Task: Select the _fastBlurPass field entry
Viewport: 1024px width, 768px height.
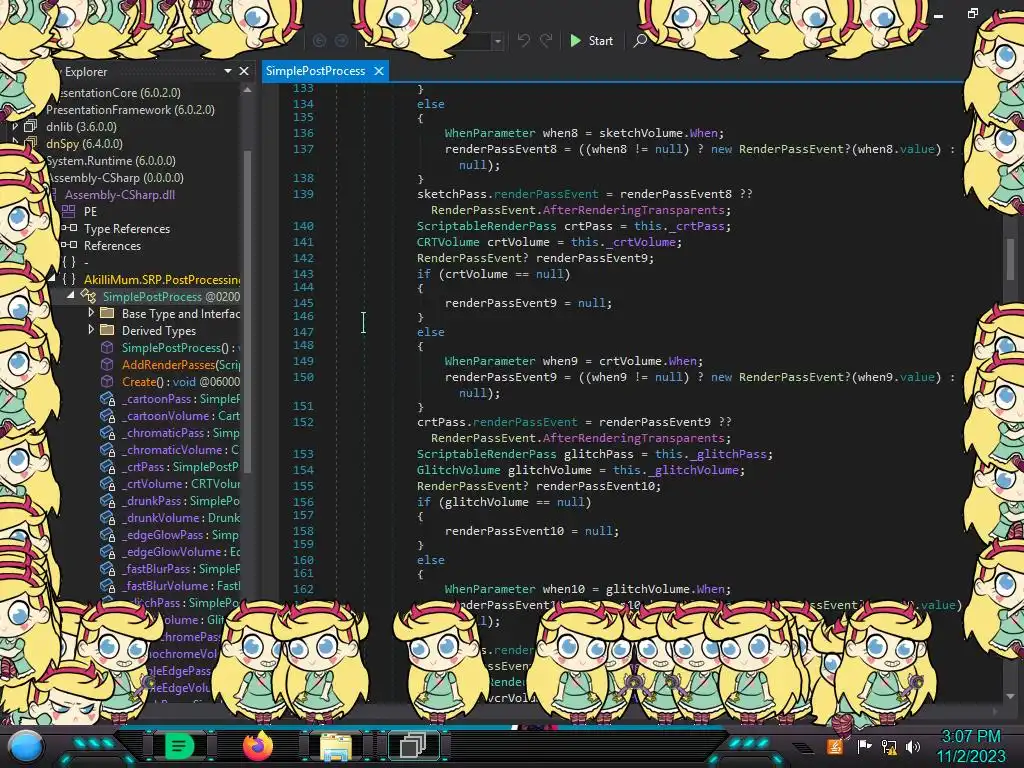Action: pyautogui.click(x=180, y=568)
